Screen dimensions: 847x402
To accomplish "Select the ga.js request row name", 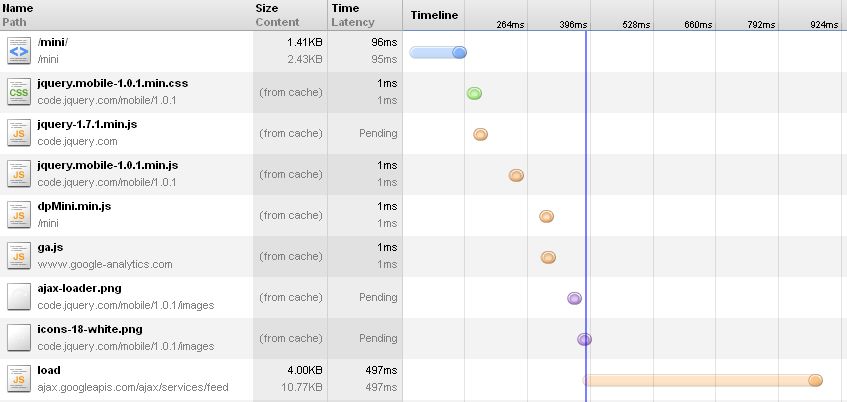I will pos(50,247).
